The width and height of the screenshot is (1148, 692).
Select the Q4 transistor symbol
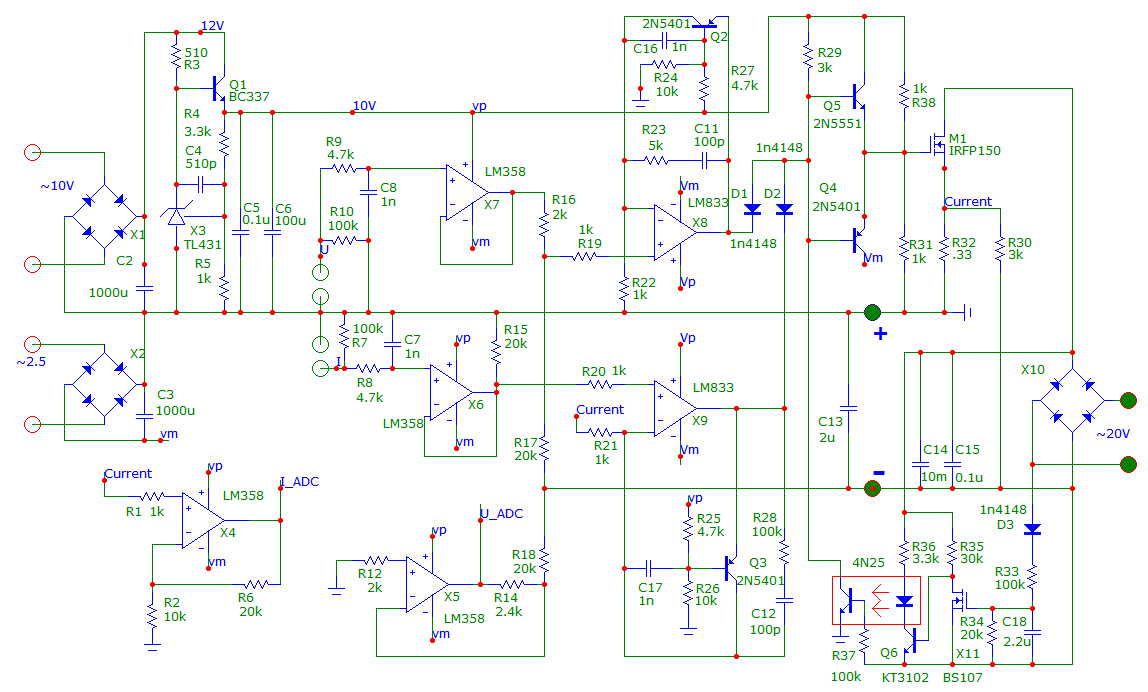pos(858,239)
